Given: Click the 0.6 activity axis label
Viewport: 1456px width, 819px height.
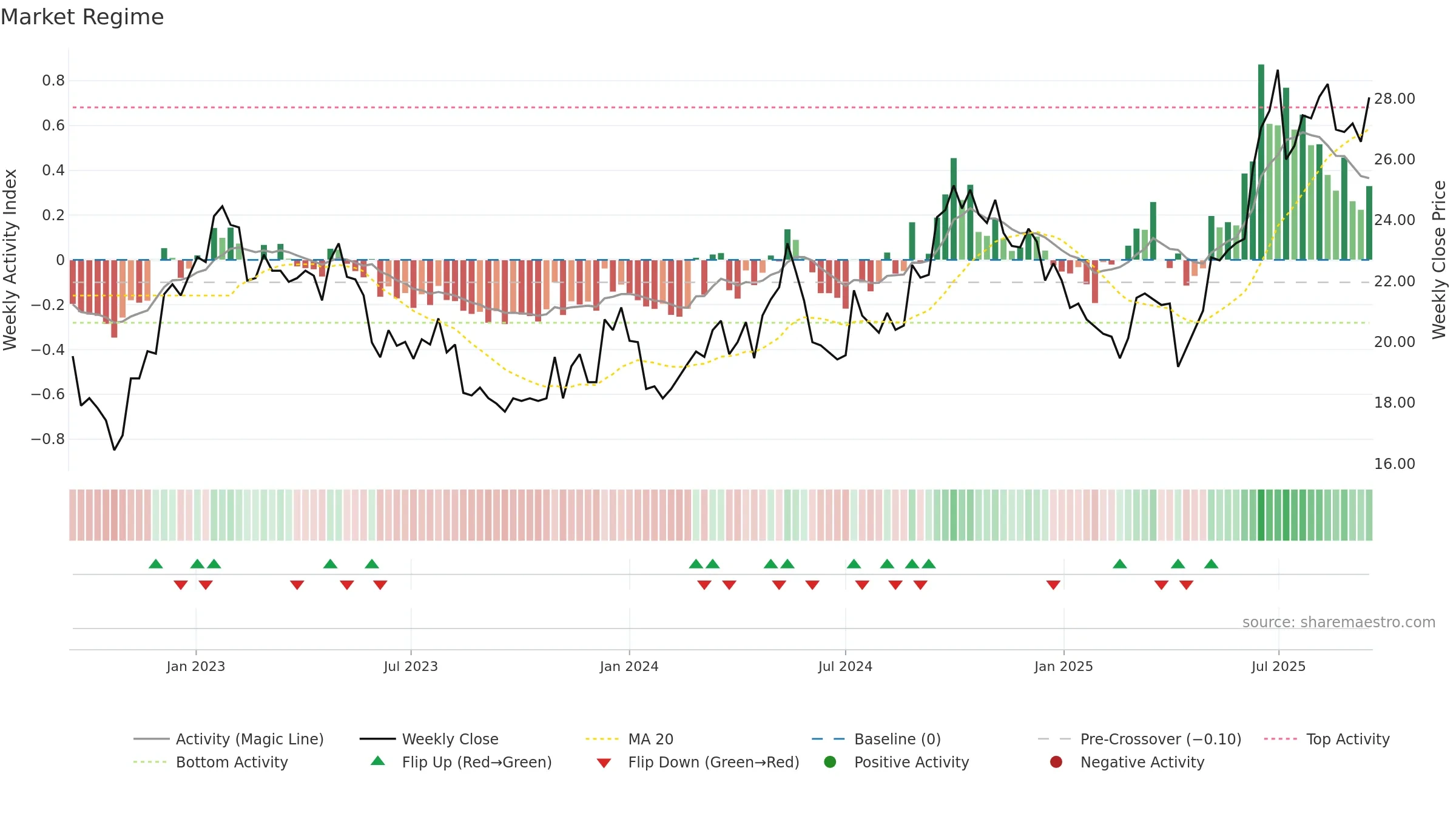Looking at the screenshot, I should click(53, 126).
